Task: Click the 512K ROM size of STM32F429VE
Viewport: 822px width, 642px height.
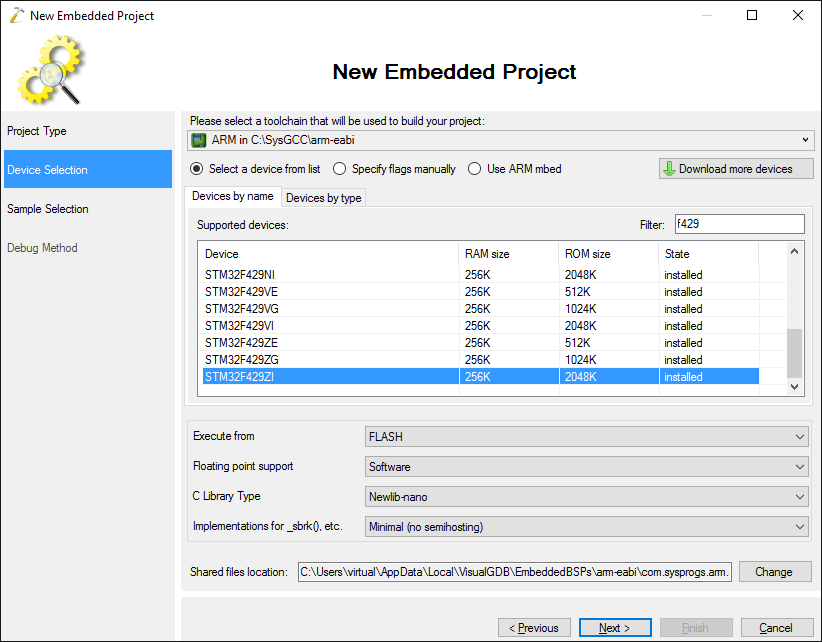Action: pyautogui.click(x=578, y=292)
